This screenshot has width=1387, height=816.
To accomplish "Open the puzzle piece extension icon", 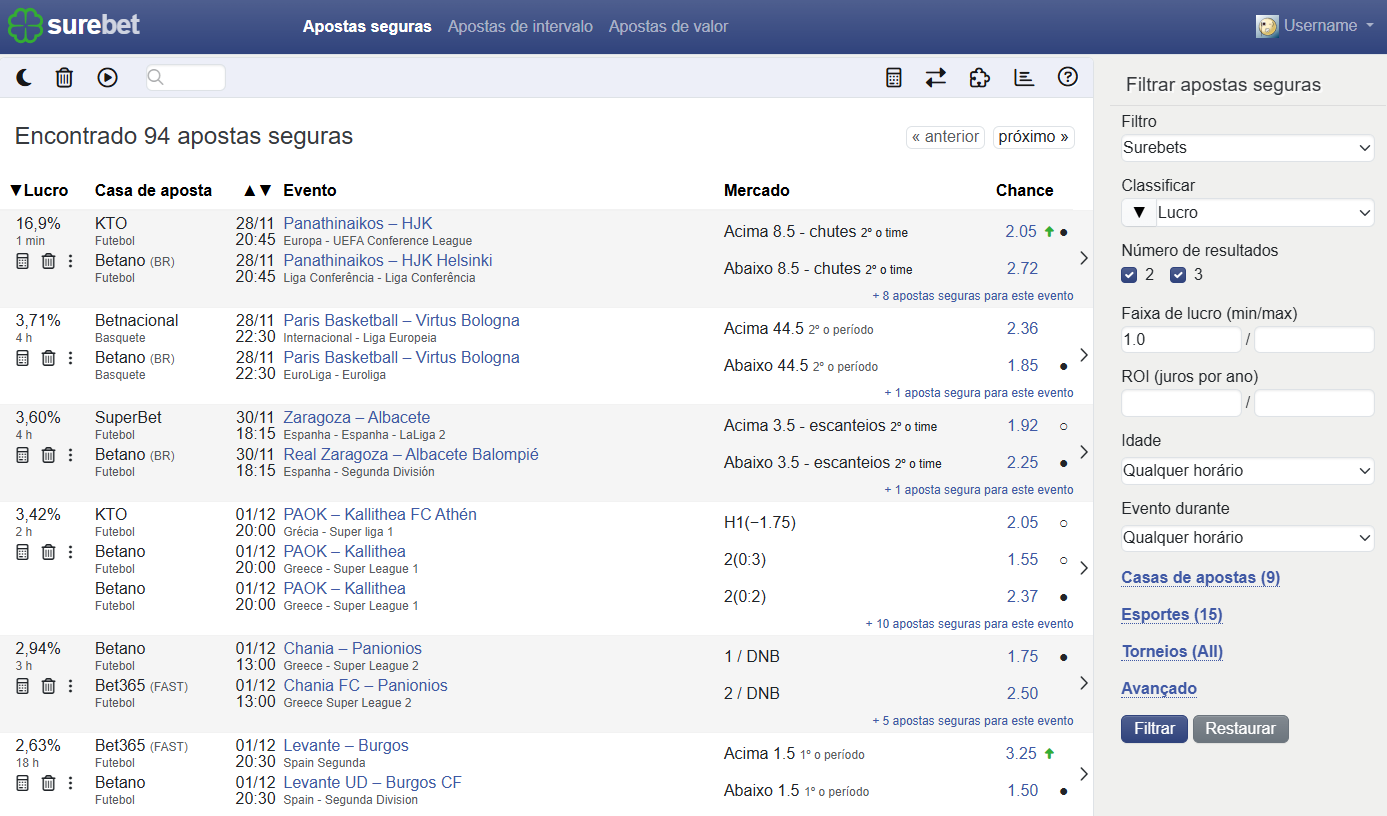I will 980,77.
